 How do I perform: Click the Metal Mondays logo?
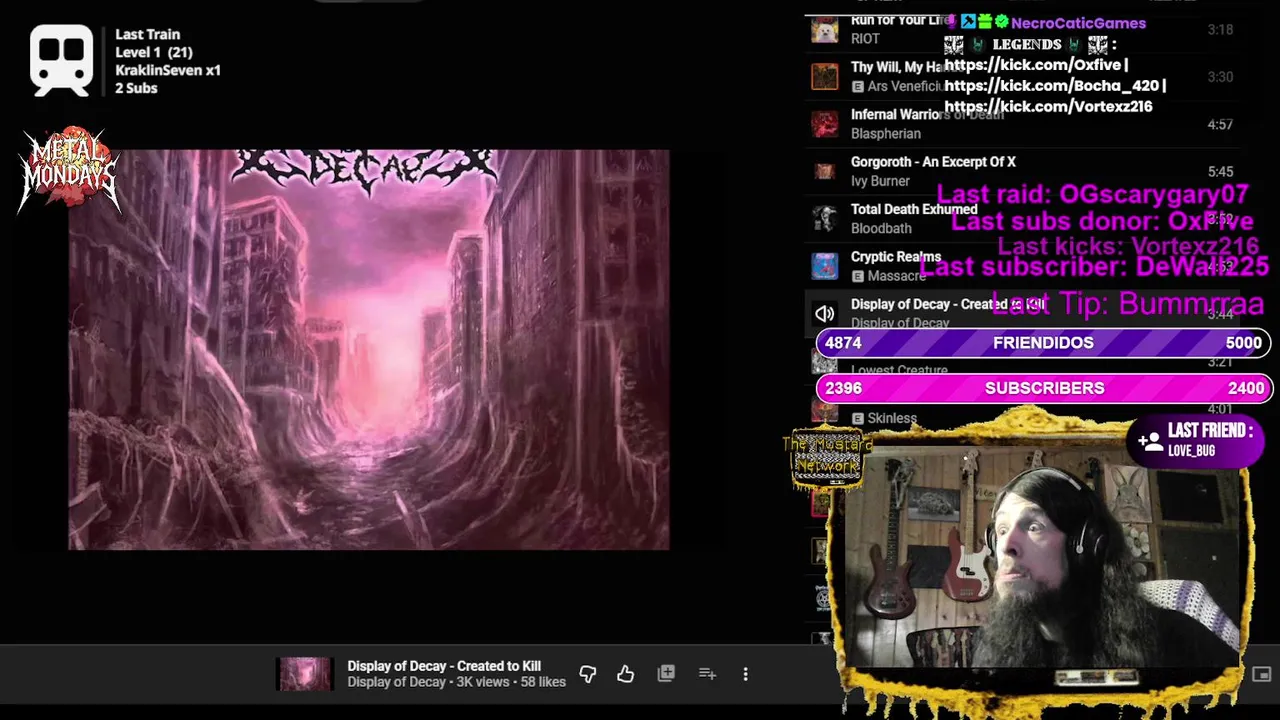[x=68, y=170]
